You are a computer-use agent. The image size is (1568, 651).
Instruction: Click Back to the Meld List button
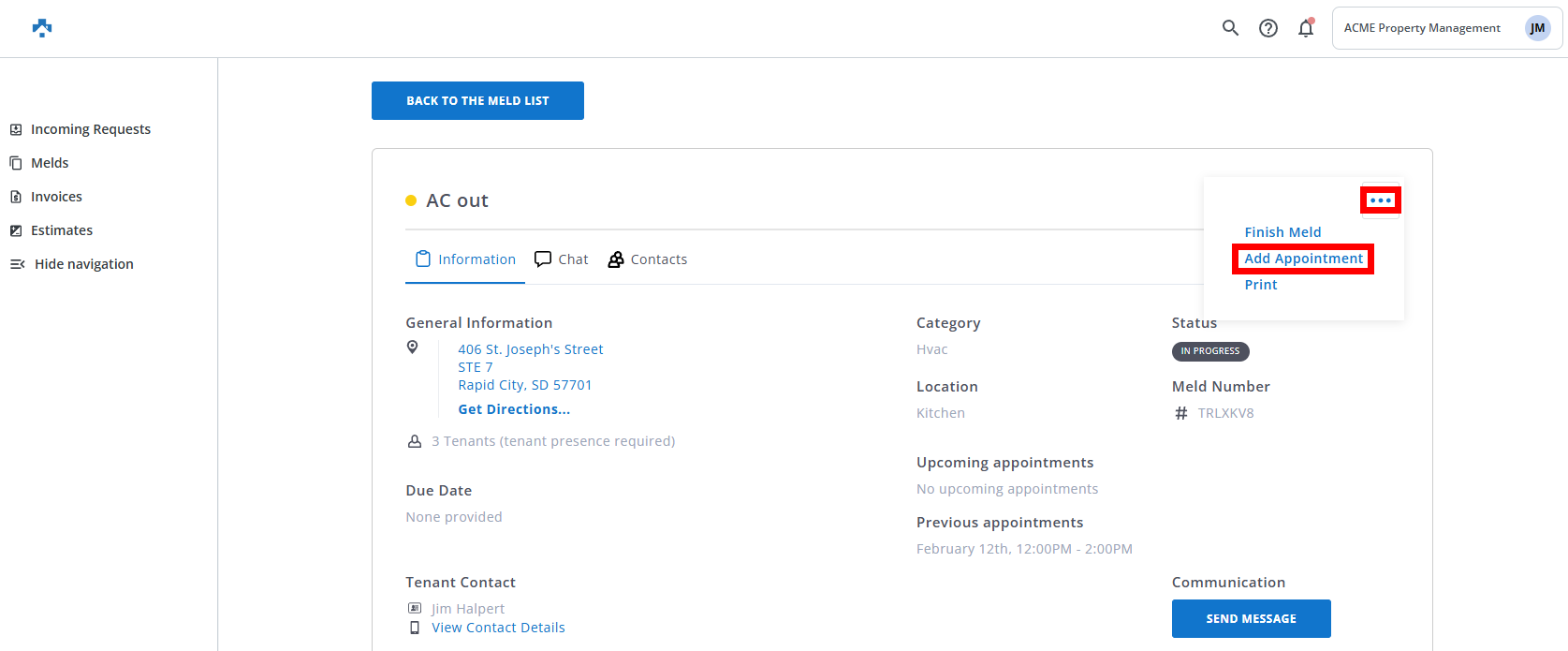coord(477,100)
